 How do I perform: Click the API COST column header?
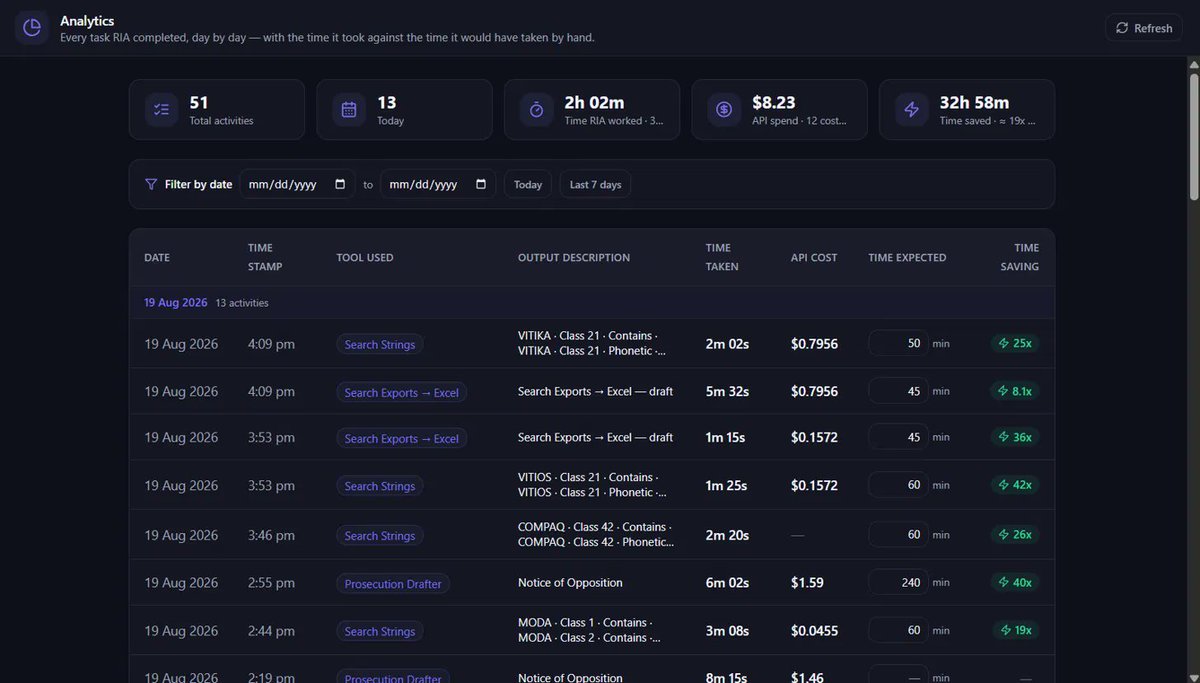[814, 257]
